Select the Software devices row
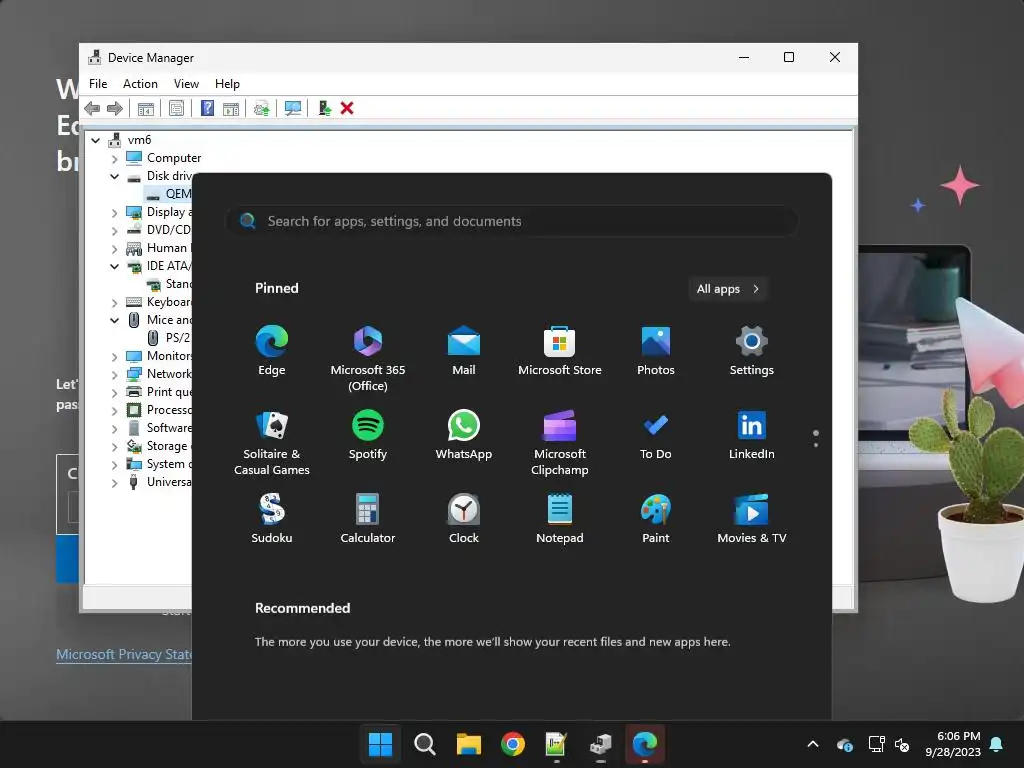Screen dimensions: 1024x768 pyautogui.click(x=158, y=428)
